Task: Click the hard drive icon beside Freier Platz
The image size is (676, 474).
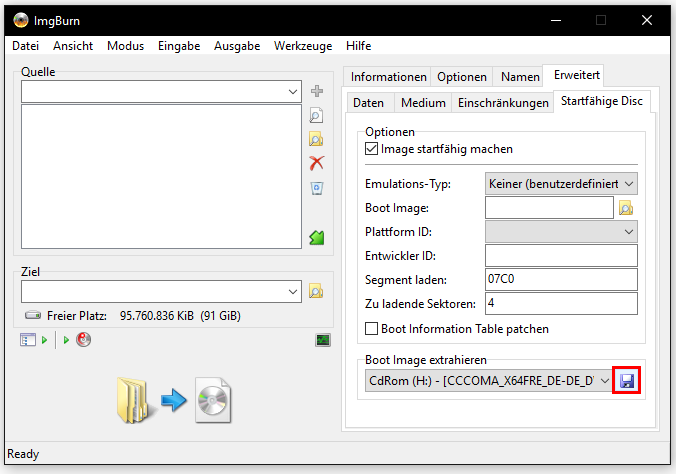Action: pos(33,315)
